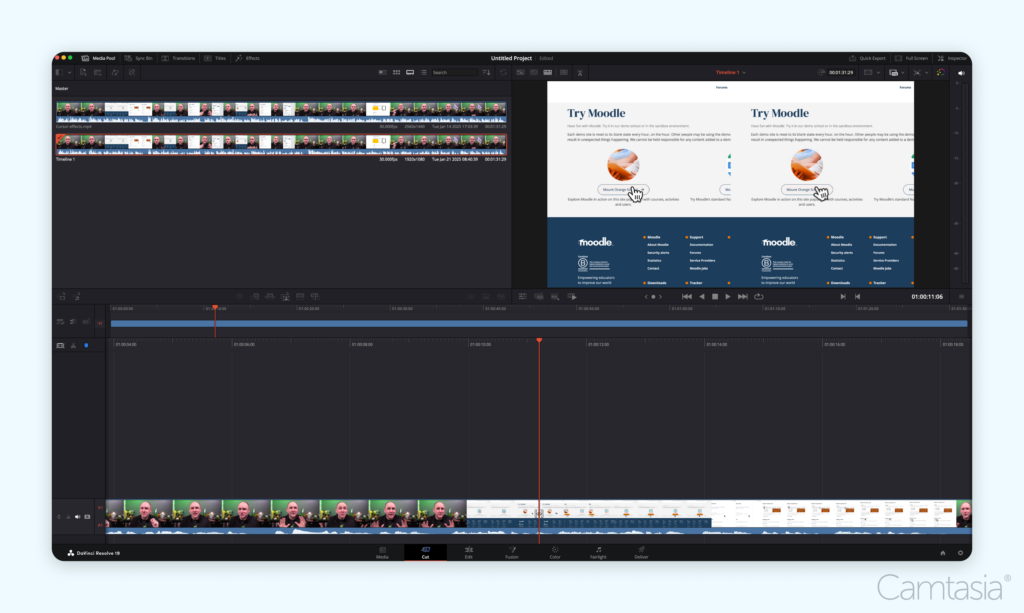Expand the bin list chevron in media pool
Image resolution: width=1024 pixels, height=613 pixels.
(69, 72)
